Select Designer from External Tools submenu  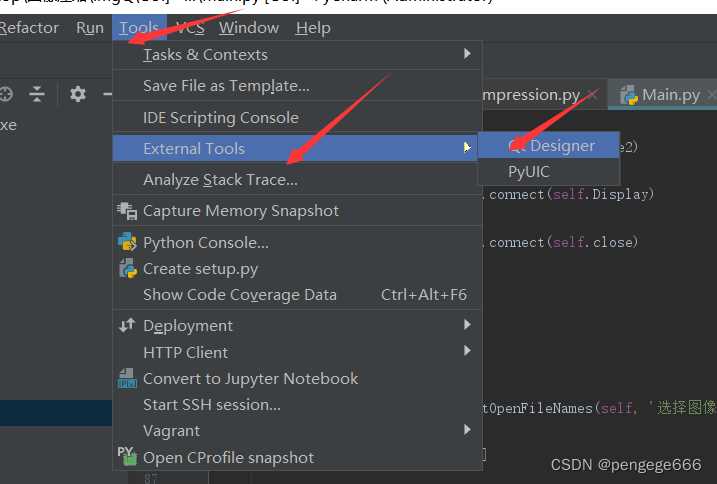(549, 145)
